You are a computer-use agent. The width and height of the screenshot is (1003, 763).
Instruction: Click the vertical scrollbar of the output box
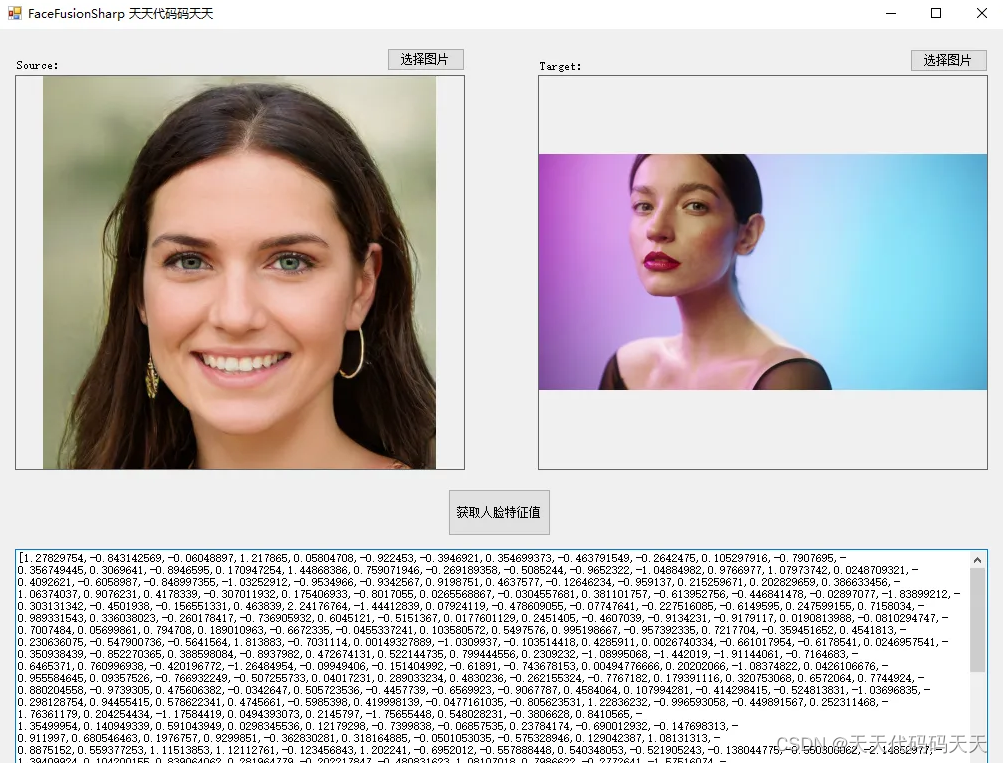click(x=979, y=620)
